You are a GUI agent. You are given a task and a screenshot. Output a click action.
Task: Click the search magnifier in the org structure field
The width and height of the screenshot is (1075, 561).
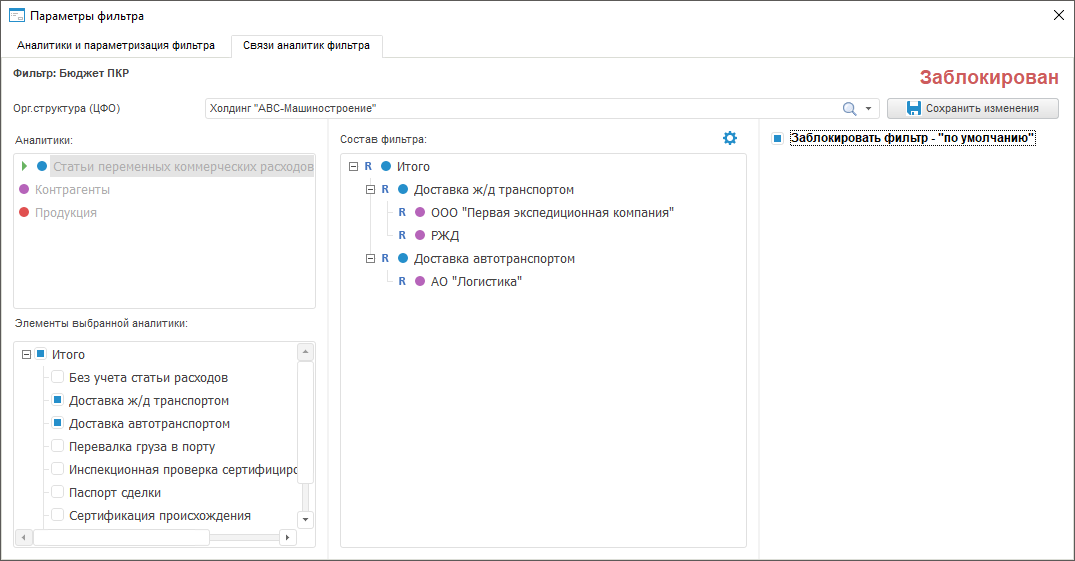pyautogui.click(x=849, y=109)
